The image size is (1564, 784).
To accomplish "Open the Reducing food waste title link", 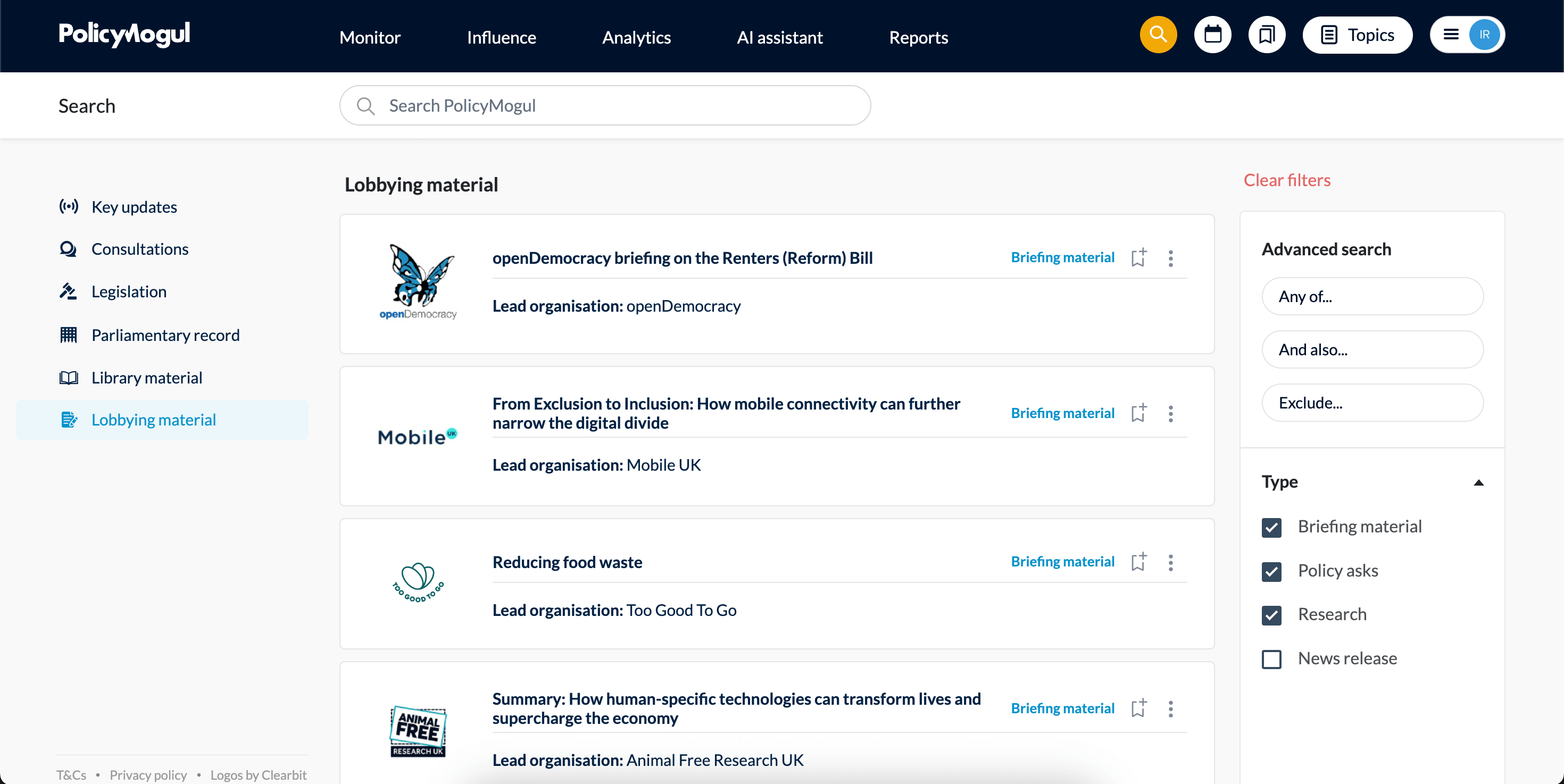I will [x=567, y=562].
